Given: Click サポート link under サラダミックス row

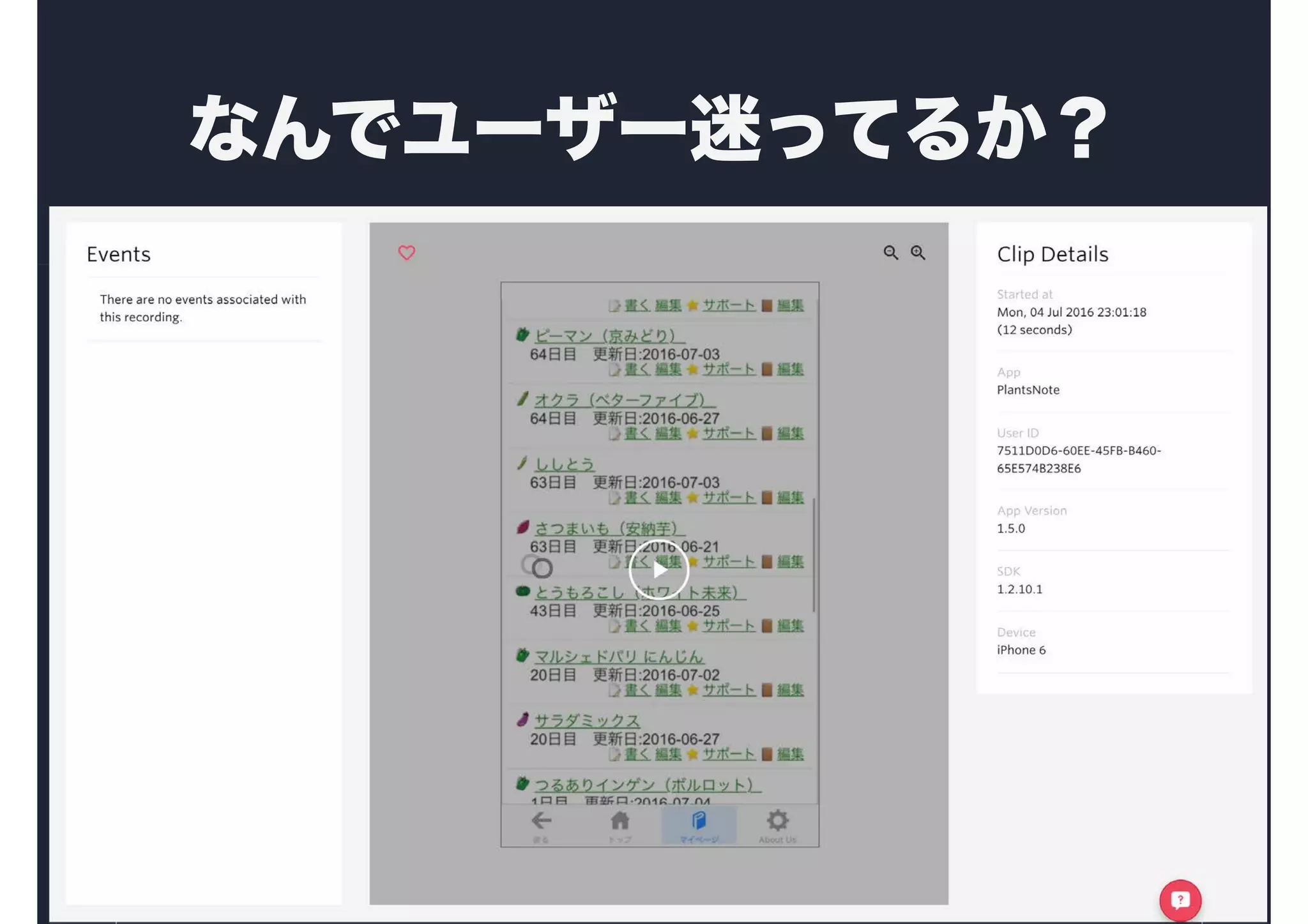Looking at the screenshot, I should [729, 754].
